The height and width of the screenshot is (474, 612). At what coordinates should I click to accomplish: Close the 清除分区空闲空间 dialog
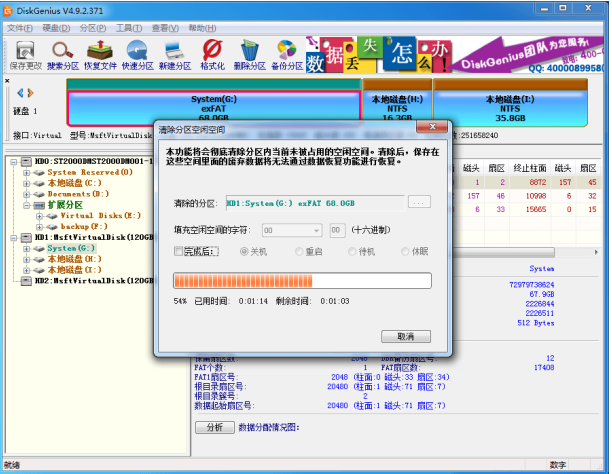pos(432,127)
